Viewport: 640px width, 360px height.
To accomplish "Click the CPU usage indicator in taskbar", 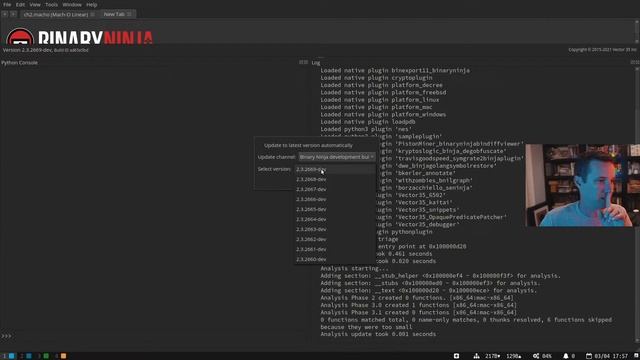I will pyautogui.click(x=542, y=356).
